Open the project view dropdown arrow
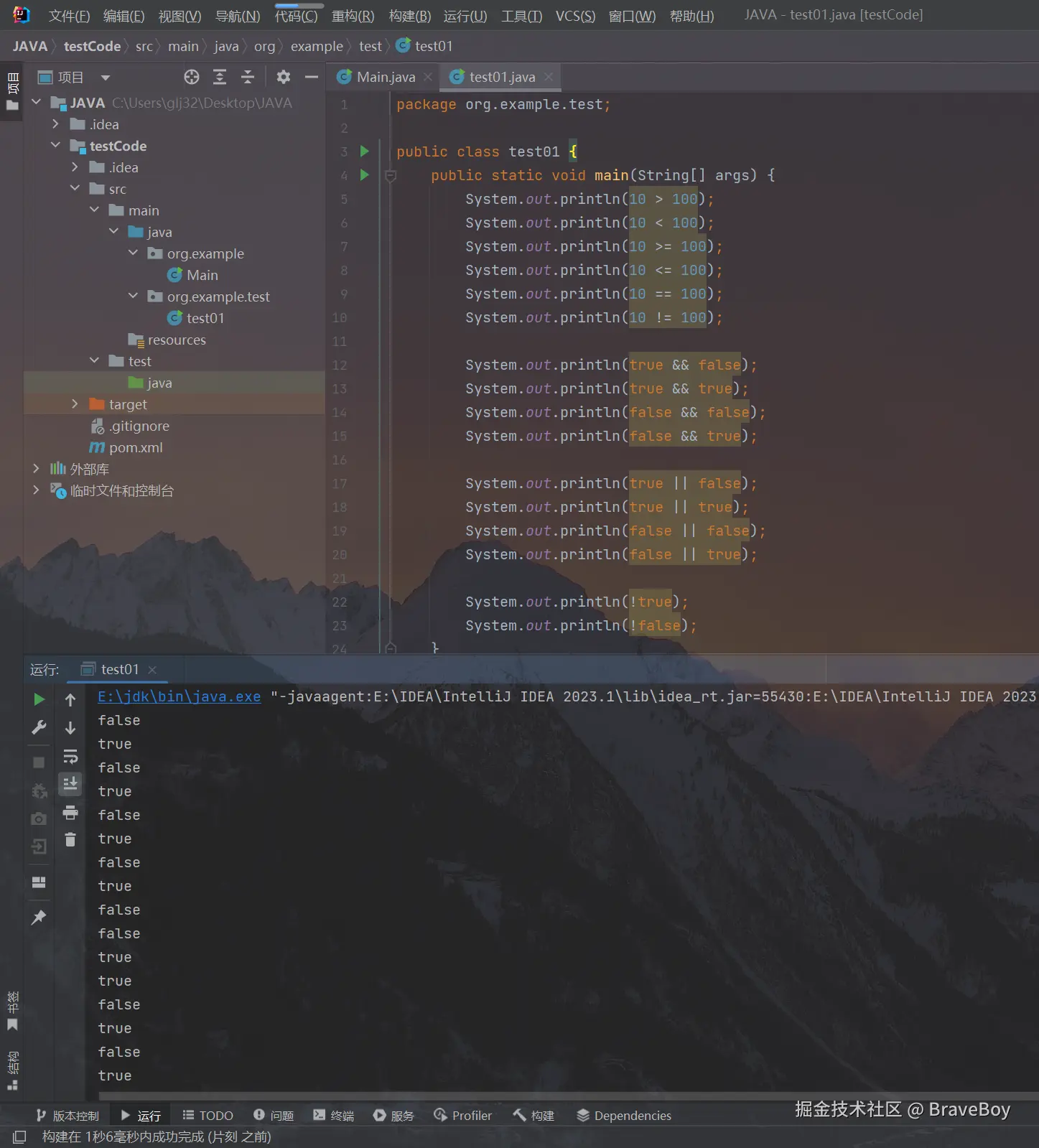The image size is (1039, 1148). (x=106, y=78)
